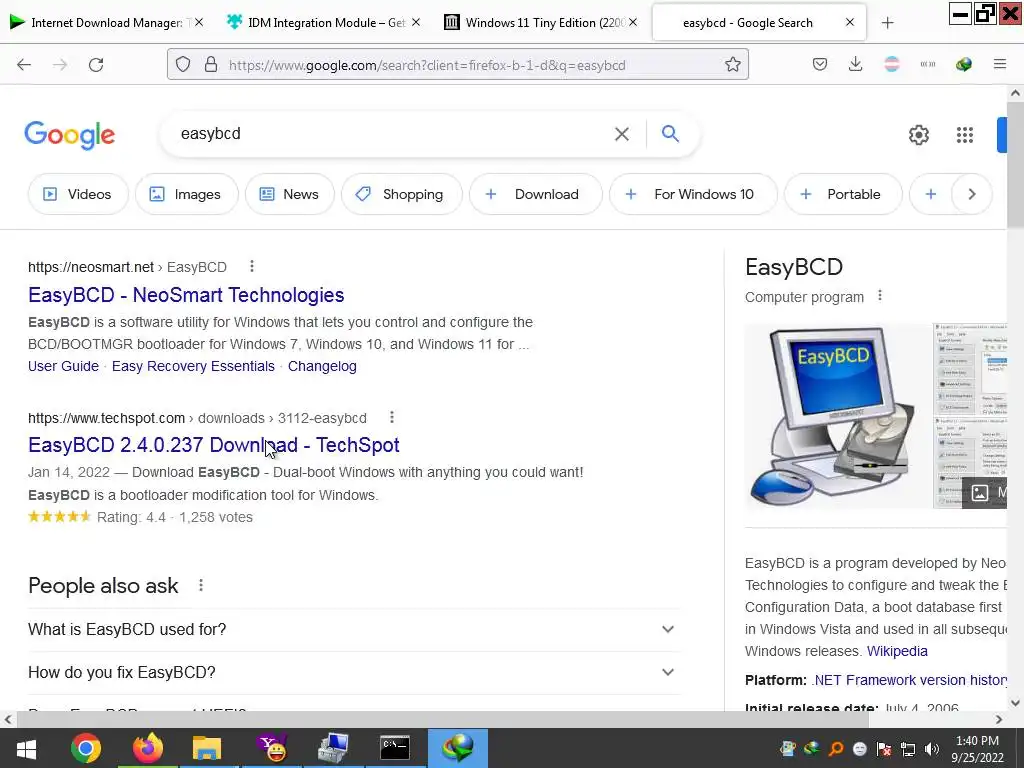
Task: Switch to IDM Integration Module tab
Action: [x=324, y=23]
